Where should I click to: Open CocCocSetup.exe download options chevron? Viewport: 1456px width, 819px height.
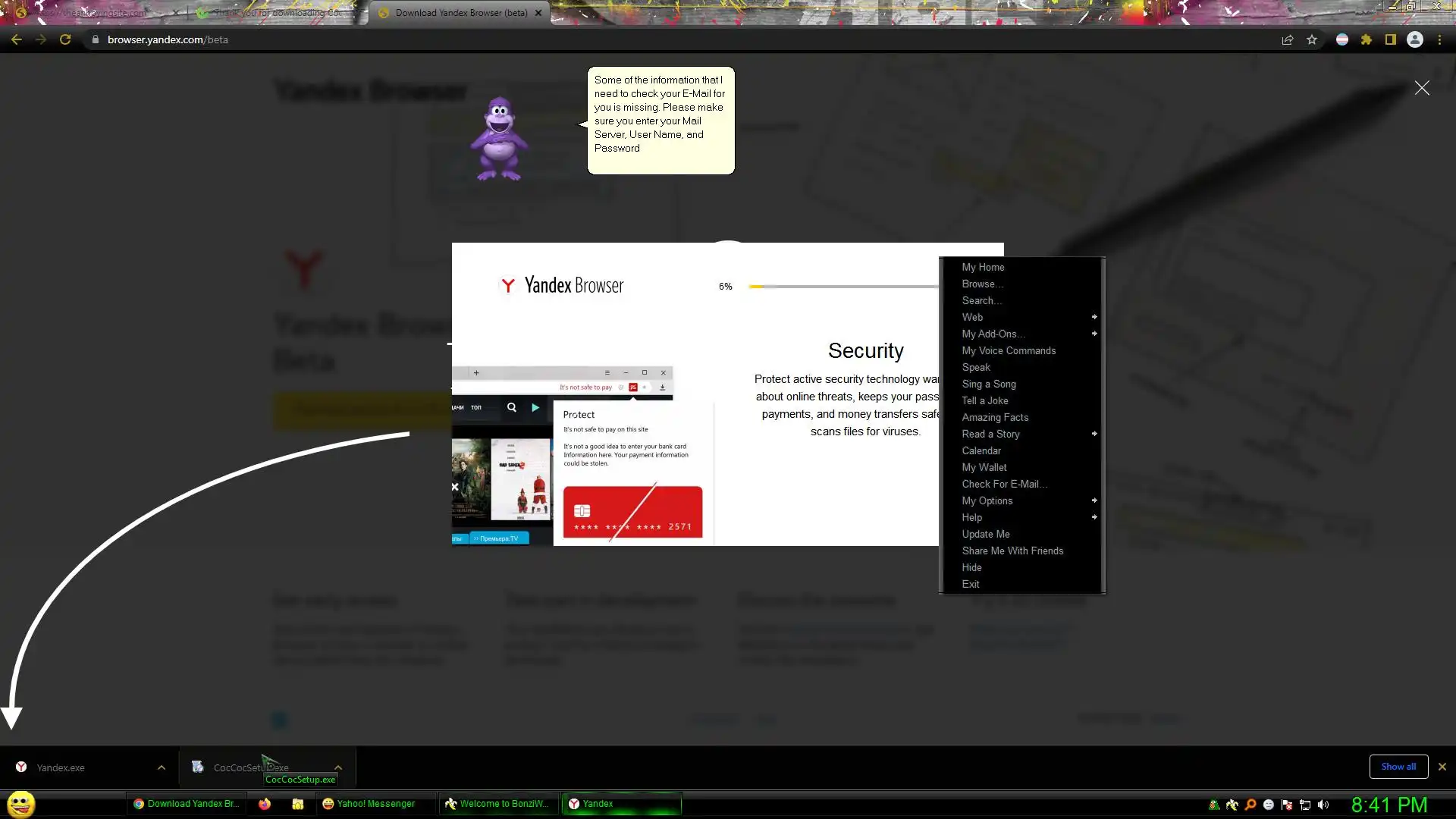338,767
